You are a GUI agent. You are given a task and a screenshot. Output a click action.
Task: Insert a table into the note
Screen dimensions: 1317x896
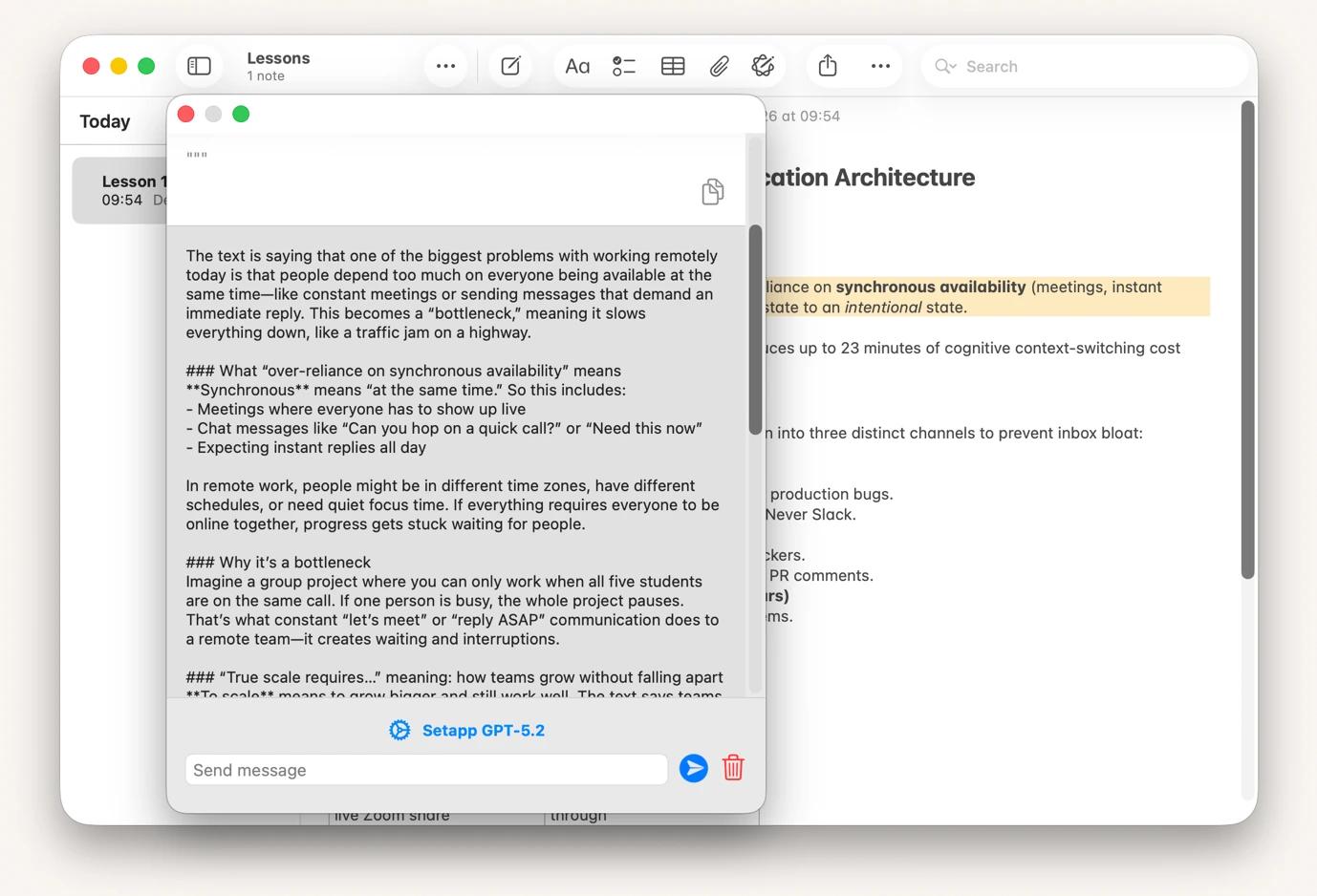[x=673, y=66]
